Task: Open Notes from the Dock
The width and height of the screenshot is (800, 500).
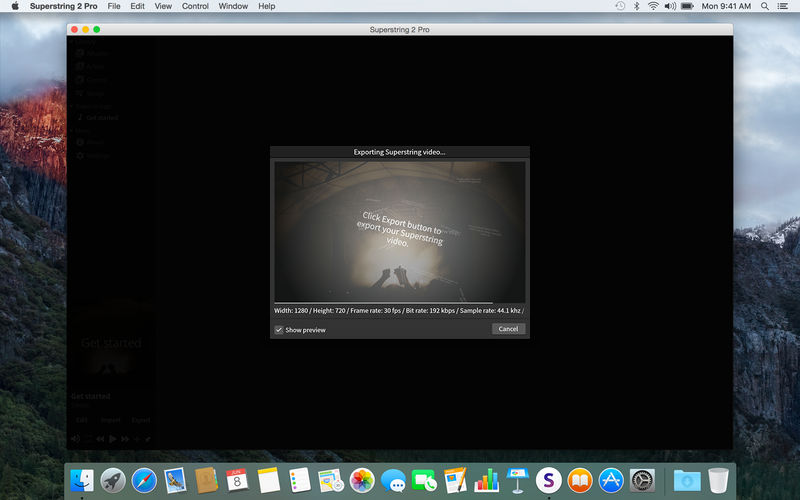Action: pyautogui.click(x=268, y=480)
